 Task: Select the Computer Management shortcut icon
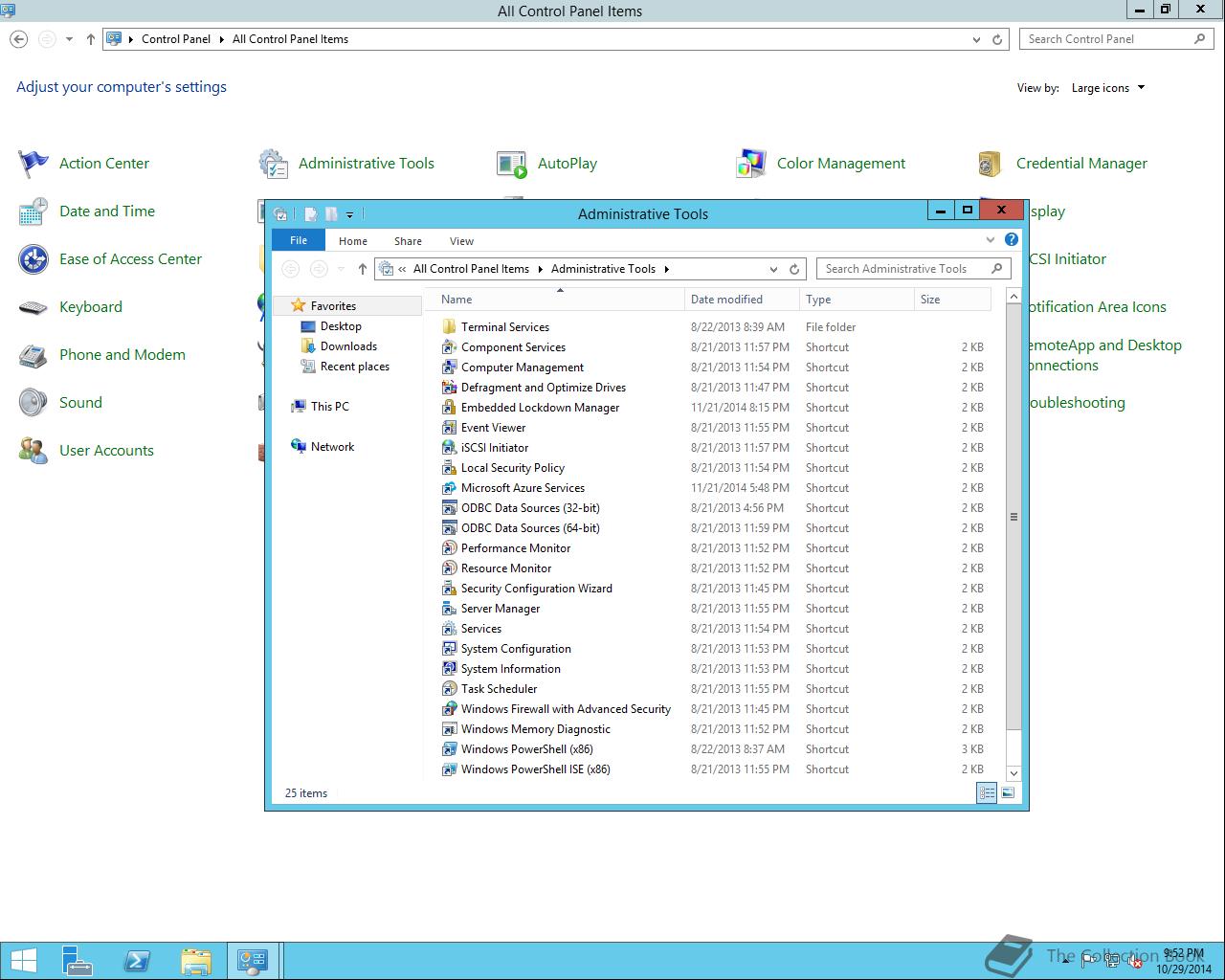449,367
